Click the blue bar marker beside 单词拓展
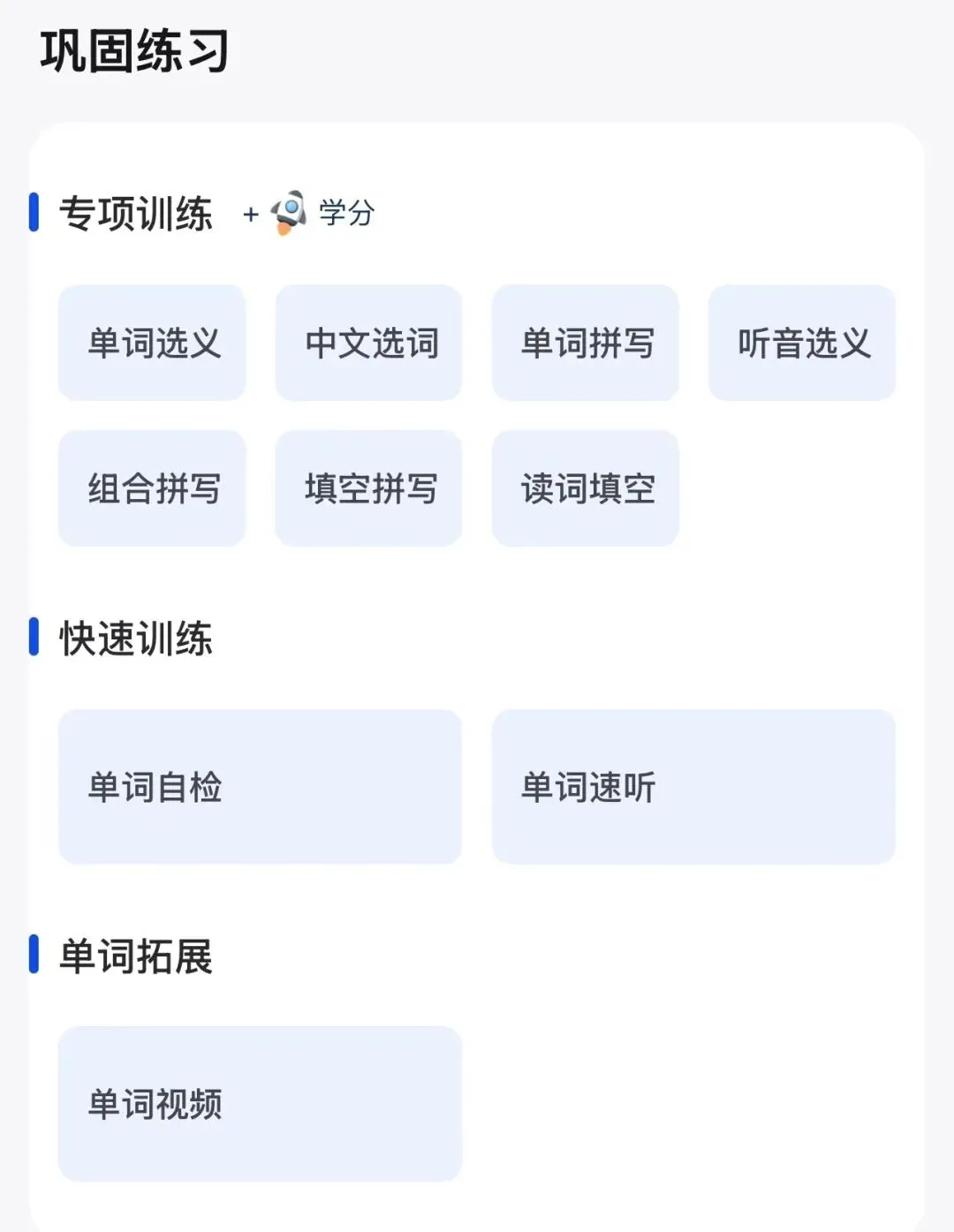The height and width of the screenshot is (1232, 954). (34, 955)
